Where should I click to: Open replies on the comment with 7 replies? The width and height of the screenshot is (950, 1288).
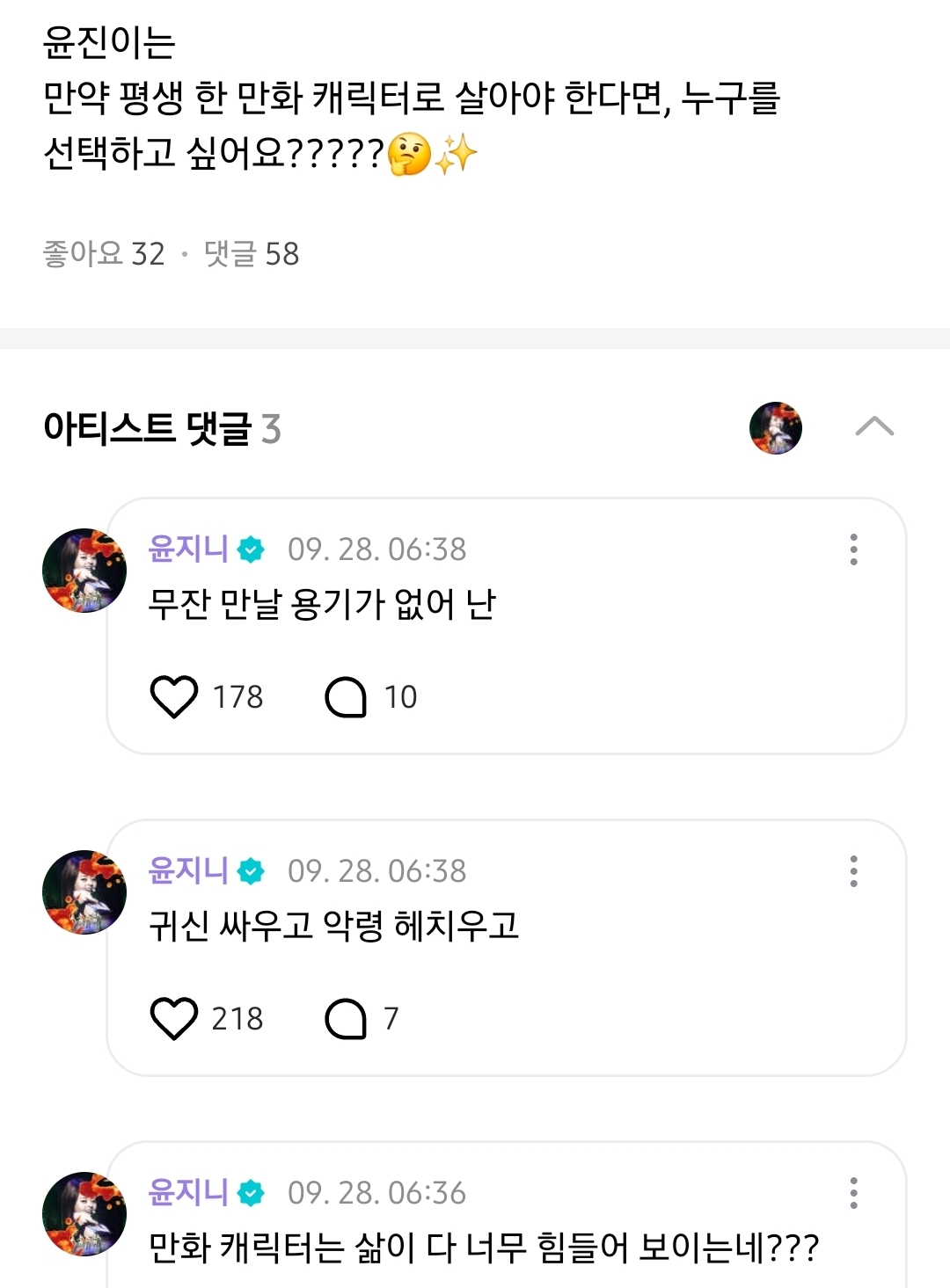click(x=346, y=1019)
